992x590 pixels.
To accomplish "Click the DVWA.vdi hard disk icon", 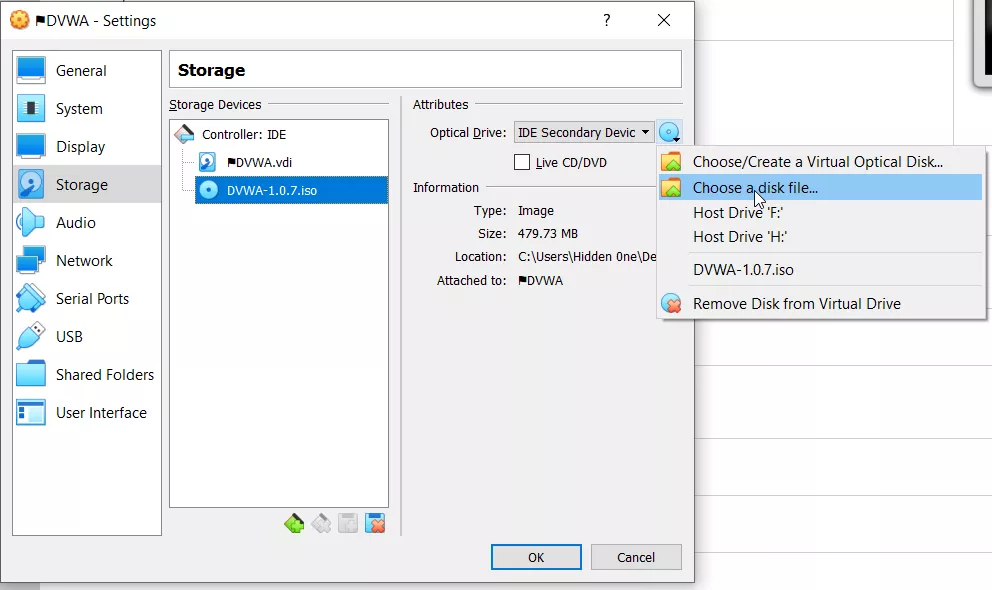I will click(208, 162).
